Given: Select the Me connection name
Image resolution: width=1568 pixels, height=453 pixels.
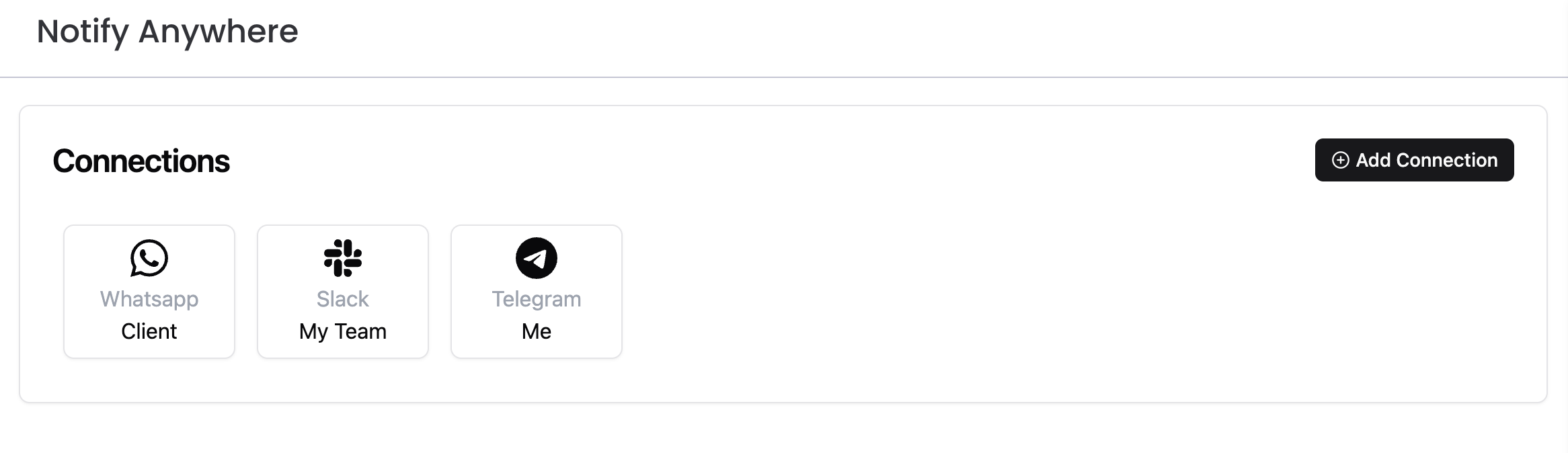Looking at the screenshot, I should pos(537,331).
